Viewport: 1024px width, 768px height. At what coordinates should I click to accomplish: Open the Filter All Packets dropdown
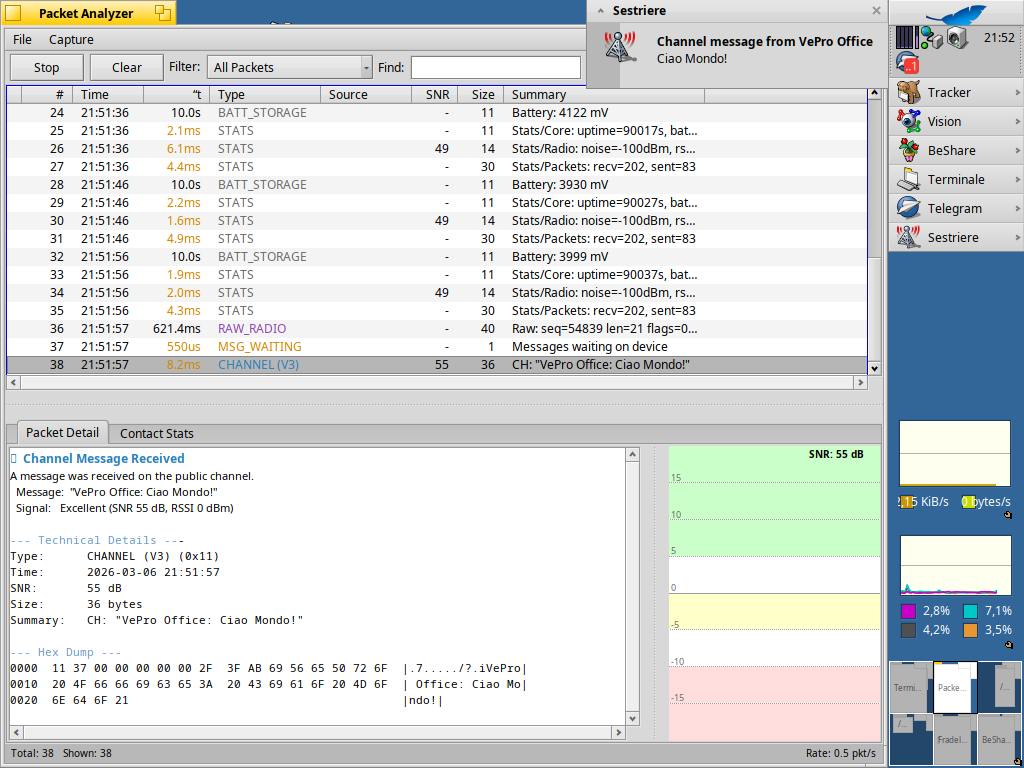(290, 67)
